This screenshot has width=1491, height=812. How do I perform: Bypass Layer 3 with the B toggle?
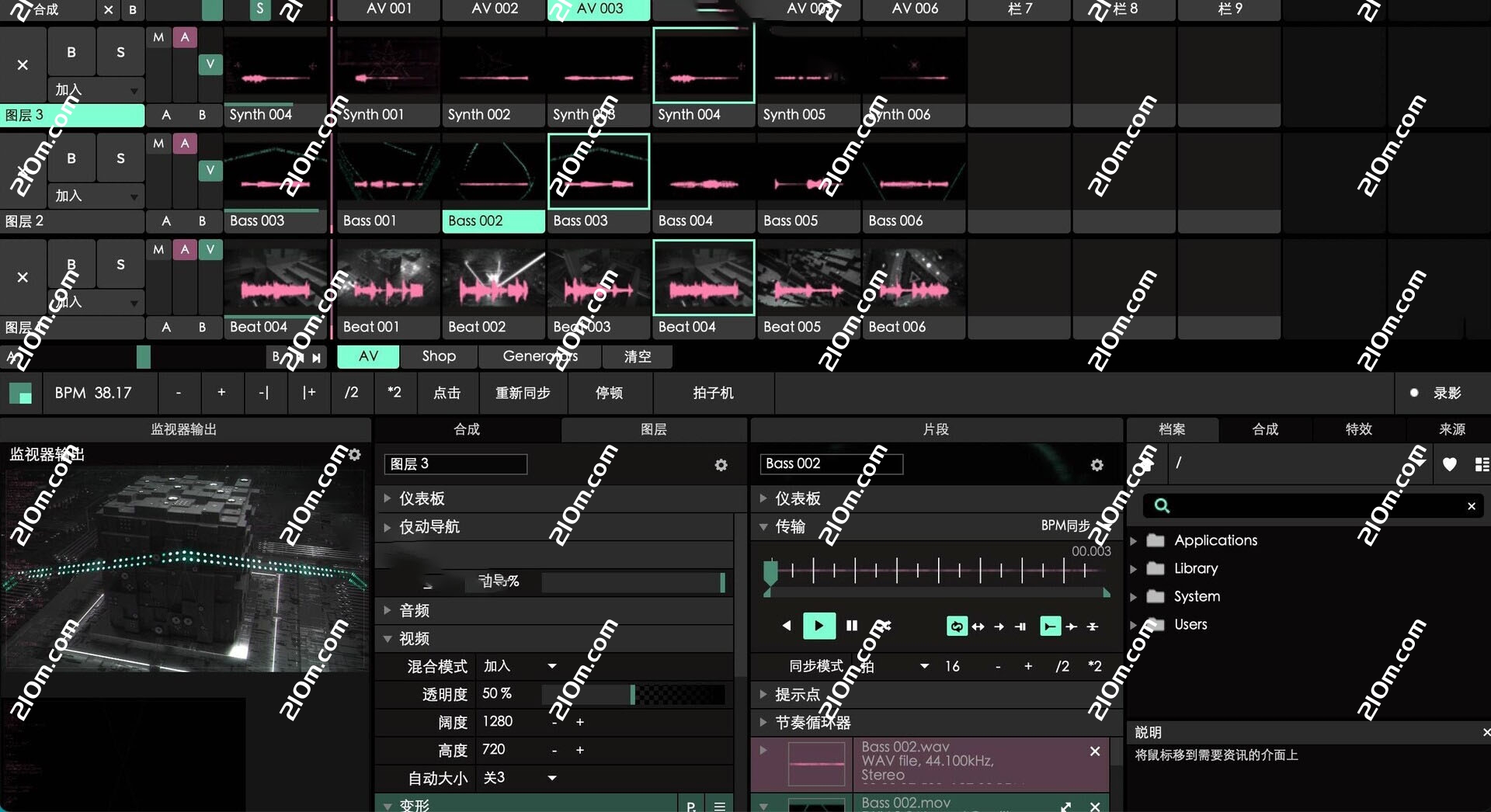click(x=71, y=52)
